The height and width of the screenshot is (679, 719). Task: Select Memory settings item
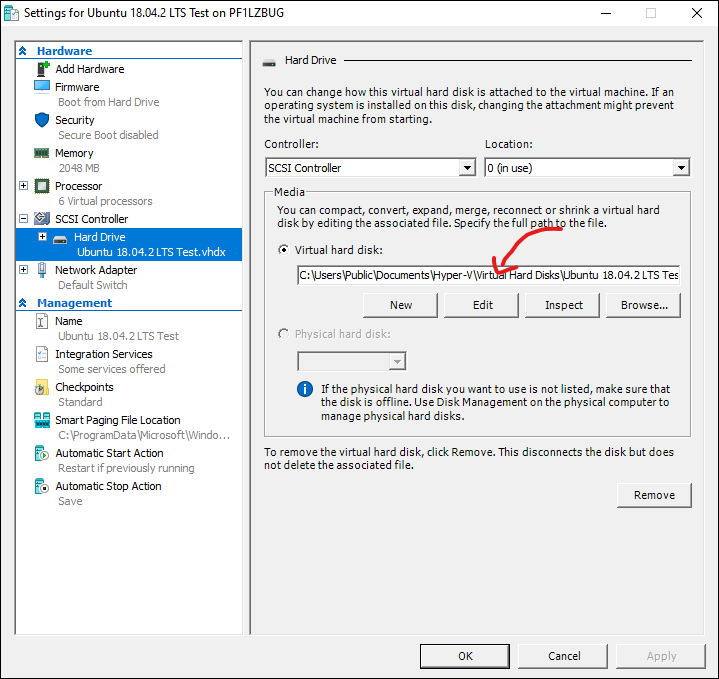pos(74,153)
